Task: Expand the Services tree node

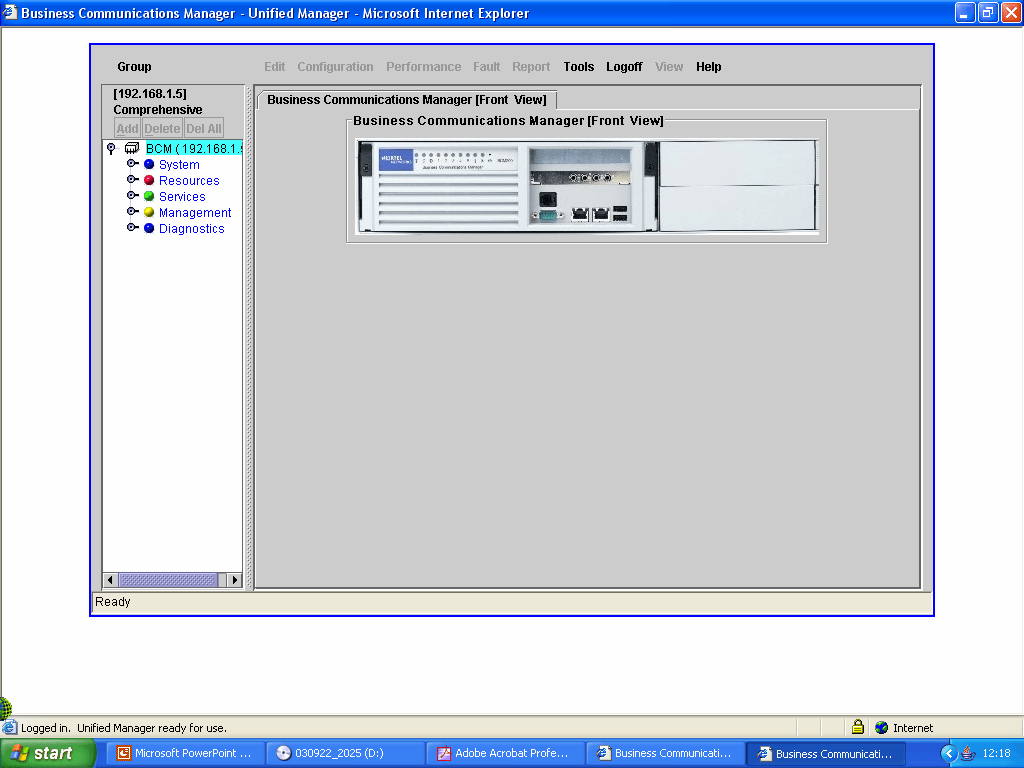Action: pos(132,195)
